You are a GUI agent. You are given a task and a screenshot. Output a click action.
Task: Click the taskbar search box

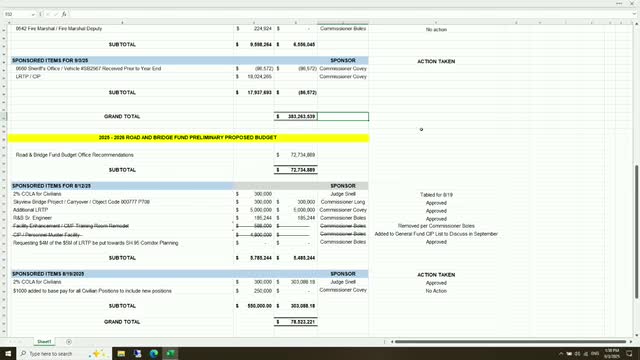(x=51, y=353)
